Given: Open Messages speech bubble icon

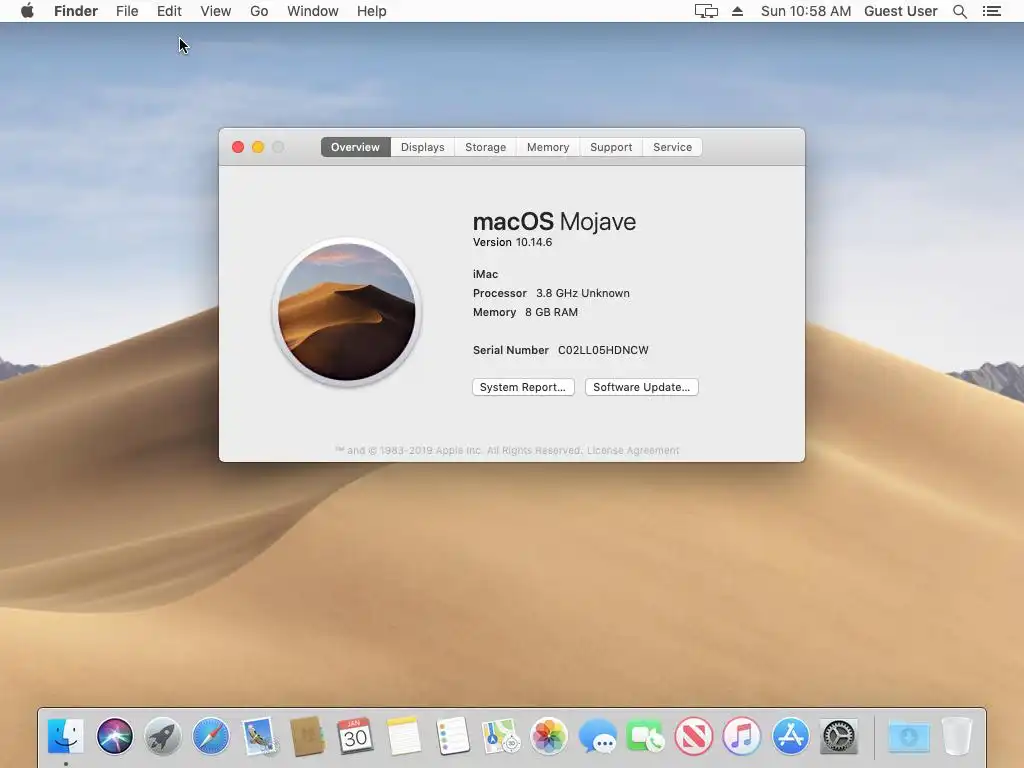Looking at the screenshot, I should 597,736.
